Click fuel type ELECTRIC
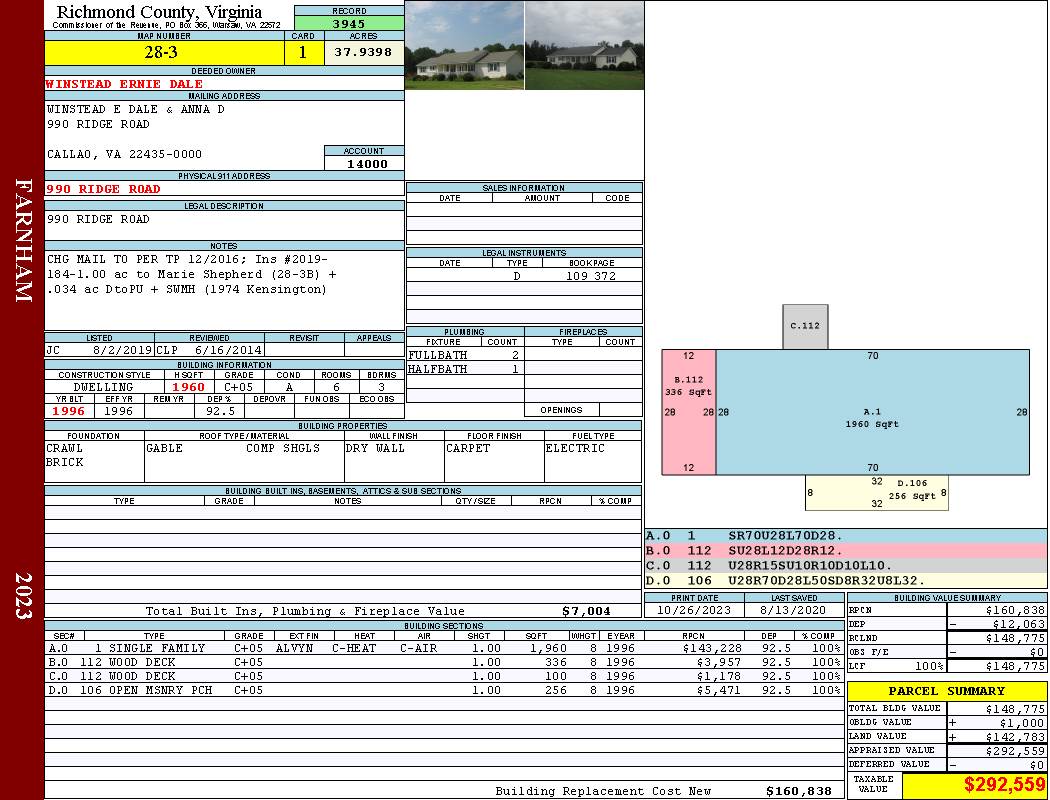Screen dimensions: 1050x800 pos(575,448)
